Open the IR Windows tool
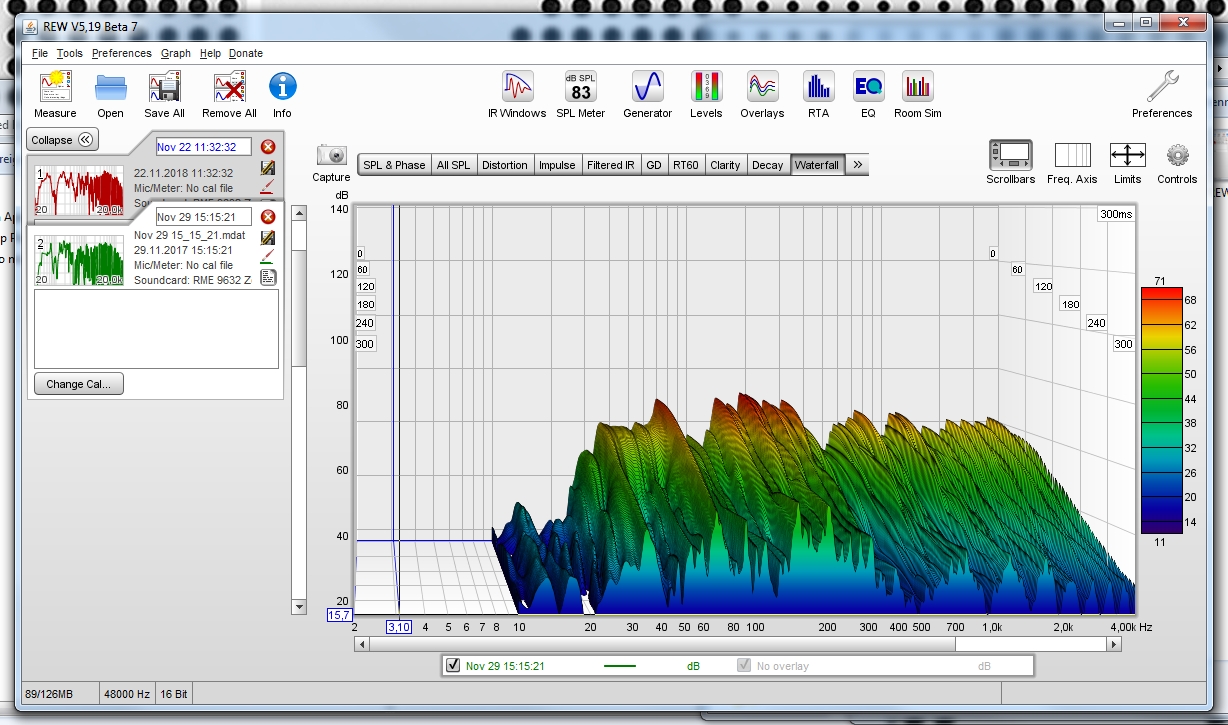 coord(517,87)
